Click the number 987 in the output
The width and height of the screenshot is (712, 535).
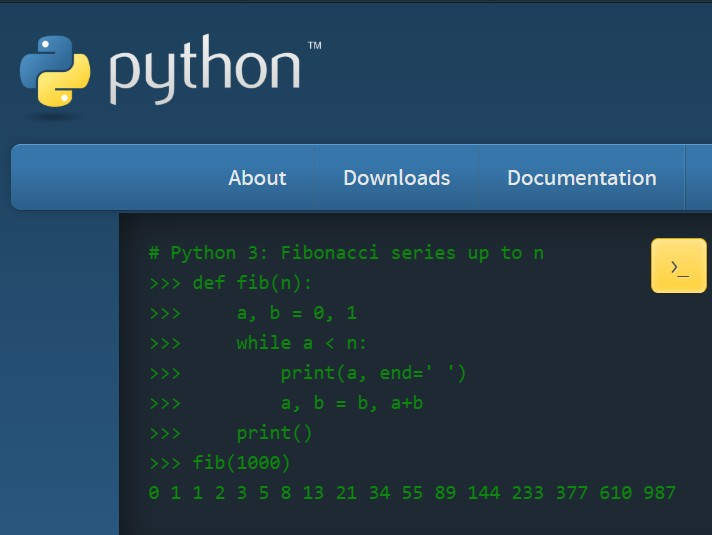point(659,493)
